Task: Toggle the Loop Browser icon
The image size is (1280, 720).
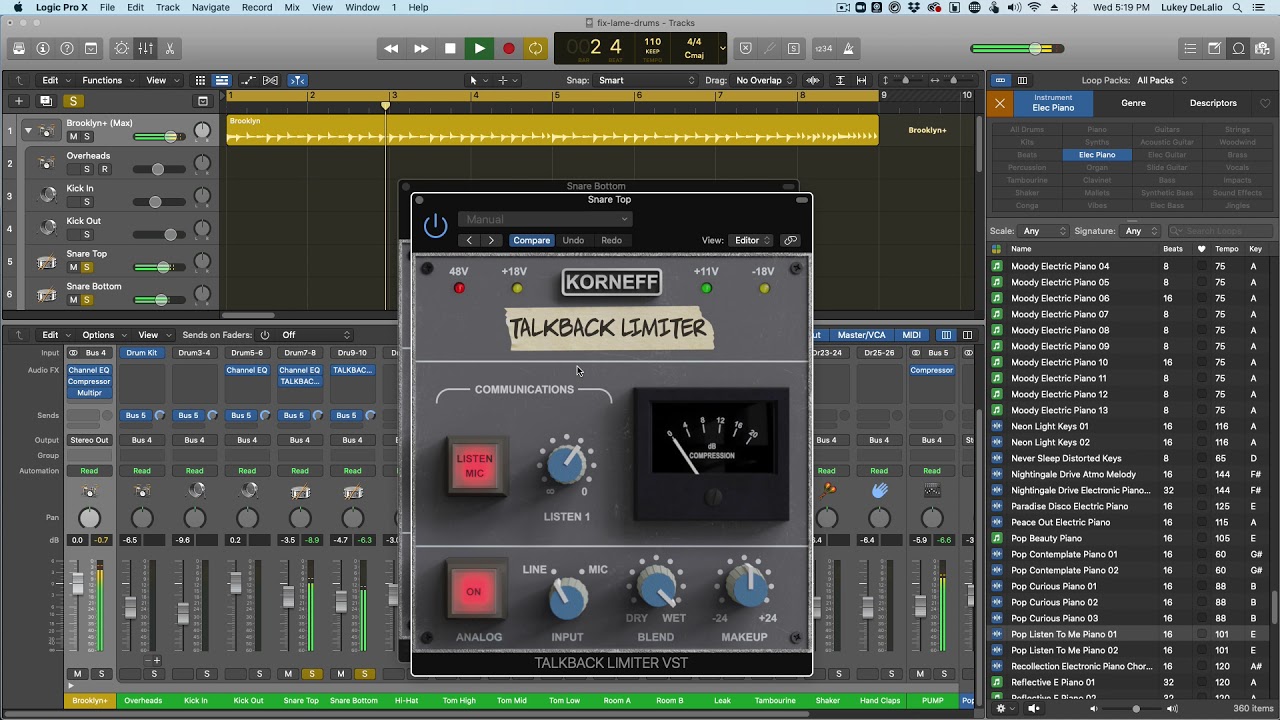Action: pyautogui.click(x=1238, y=48)
